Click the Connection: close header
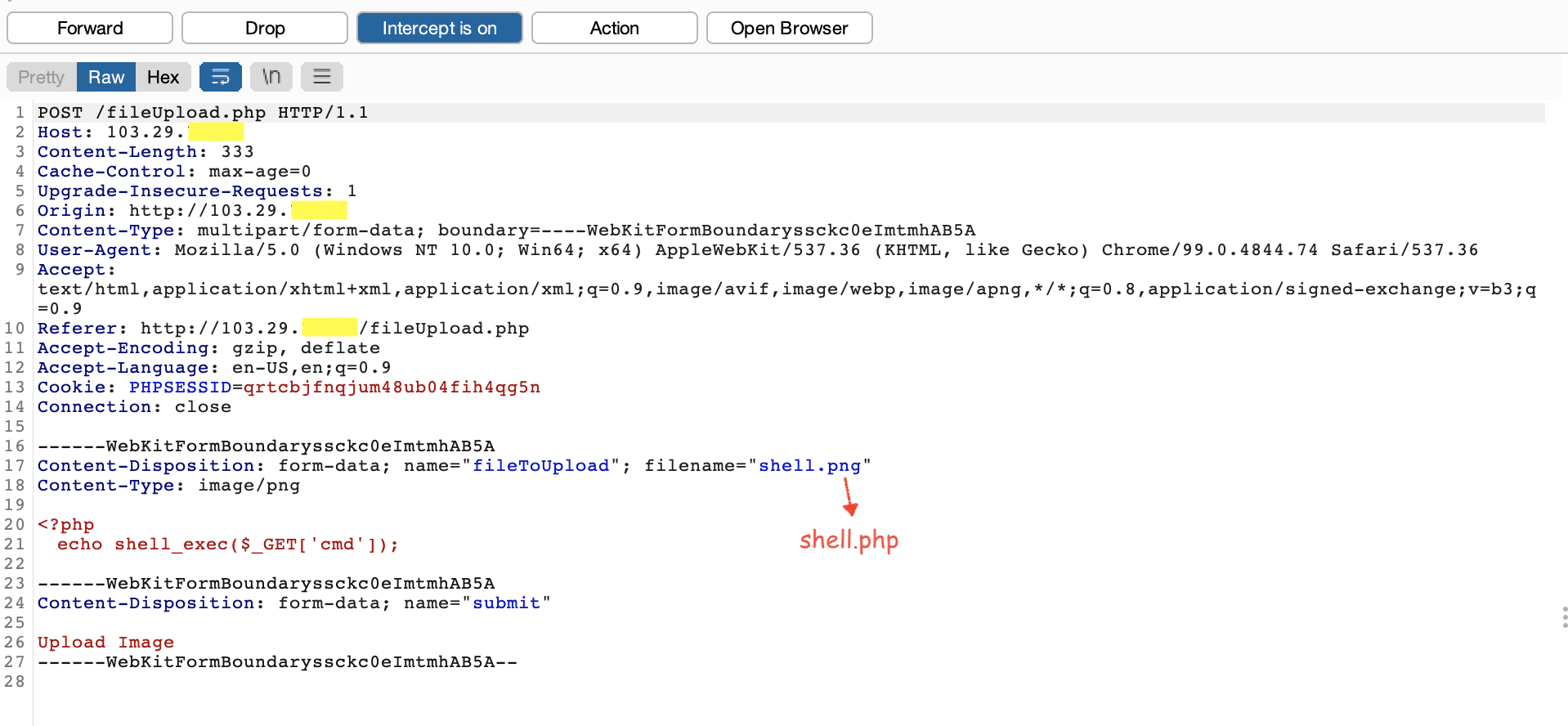 point(134,406)
